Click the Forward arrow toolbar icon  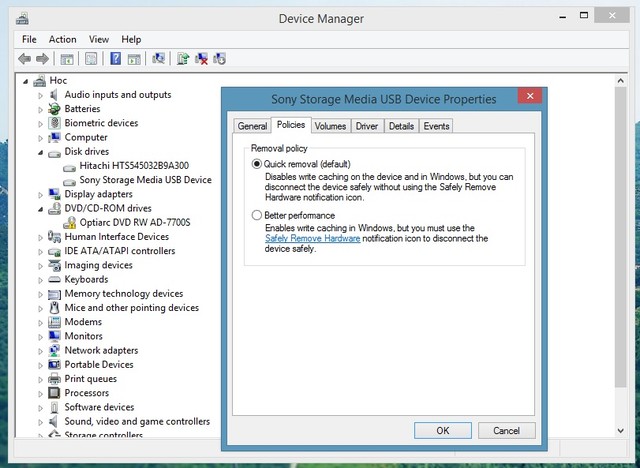click(42, 59)
